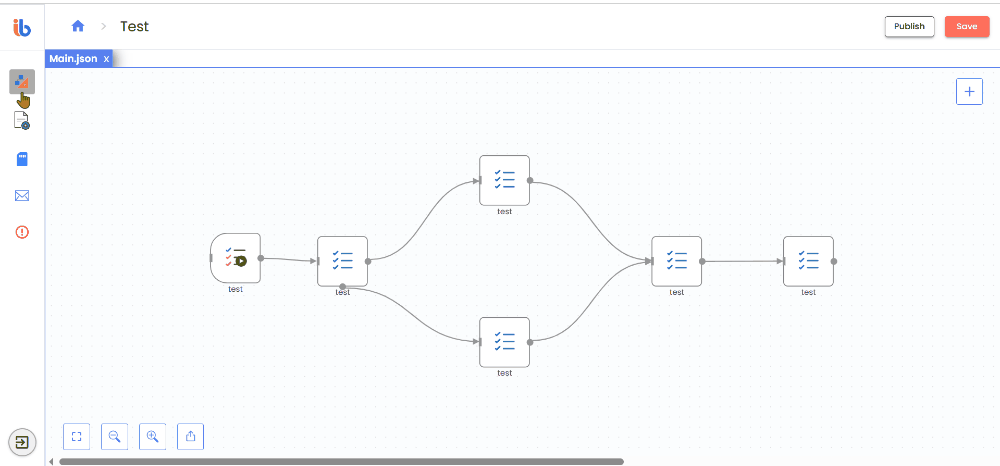Click the output port of last node

pos(834,261)
